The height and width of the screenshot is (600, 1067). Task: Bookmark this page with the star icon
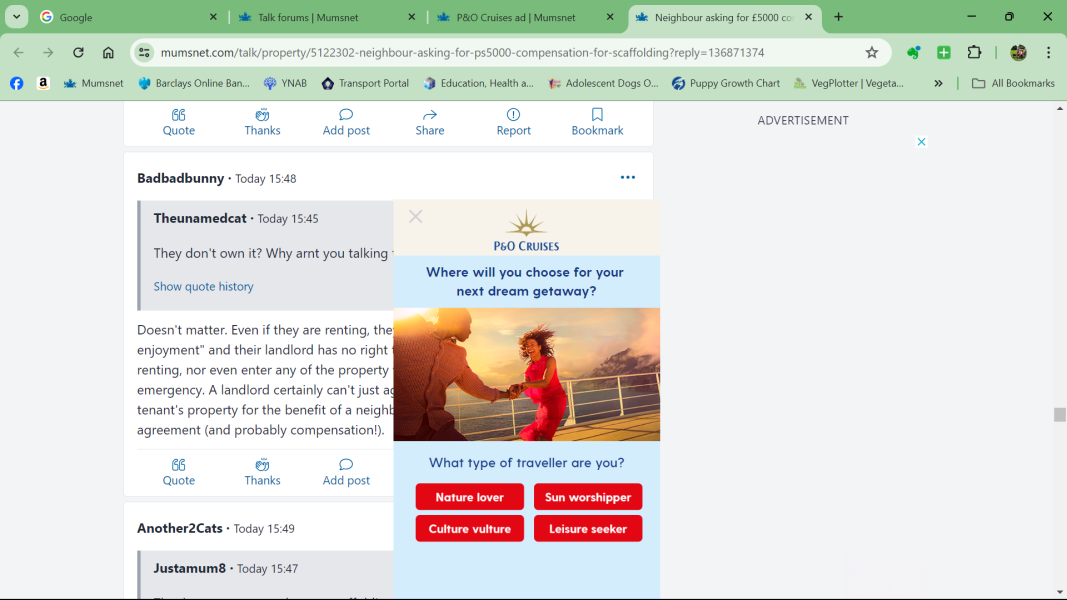tap(871, 53)
